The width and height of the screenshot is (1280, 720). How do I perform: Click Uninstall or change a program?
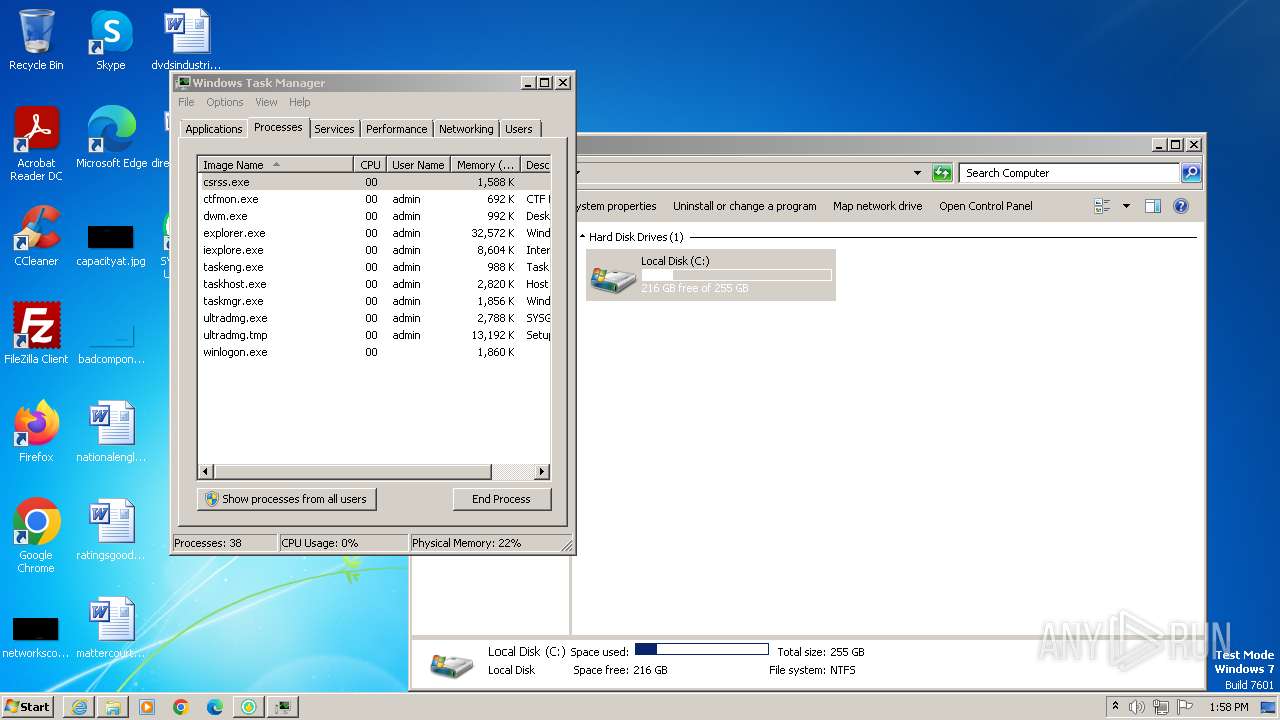tap(744, 206)
